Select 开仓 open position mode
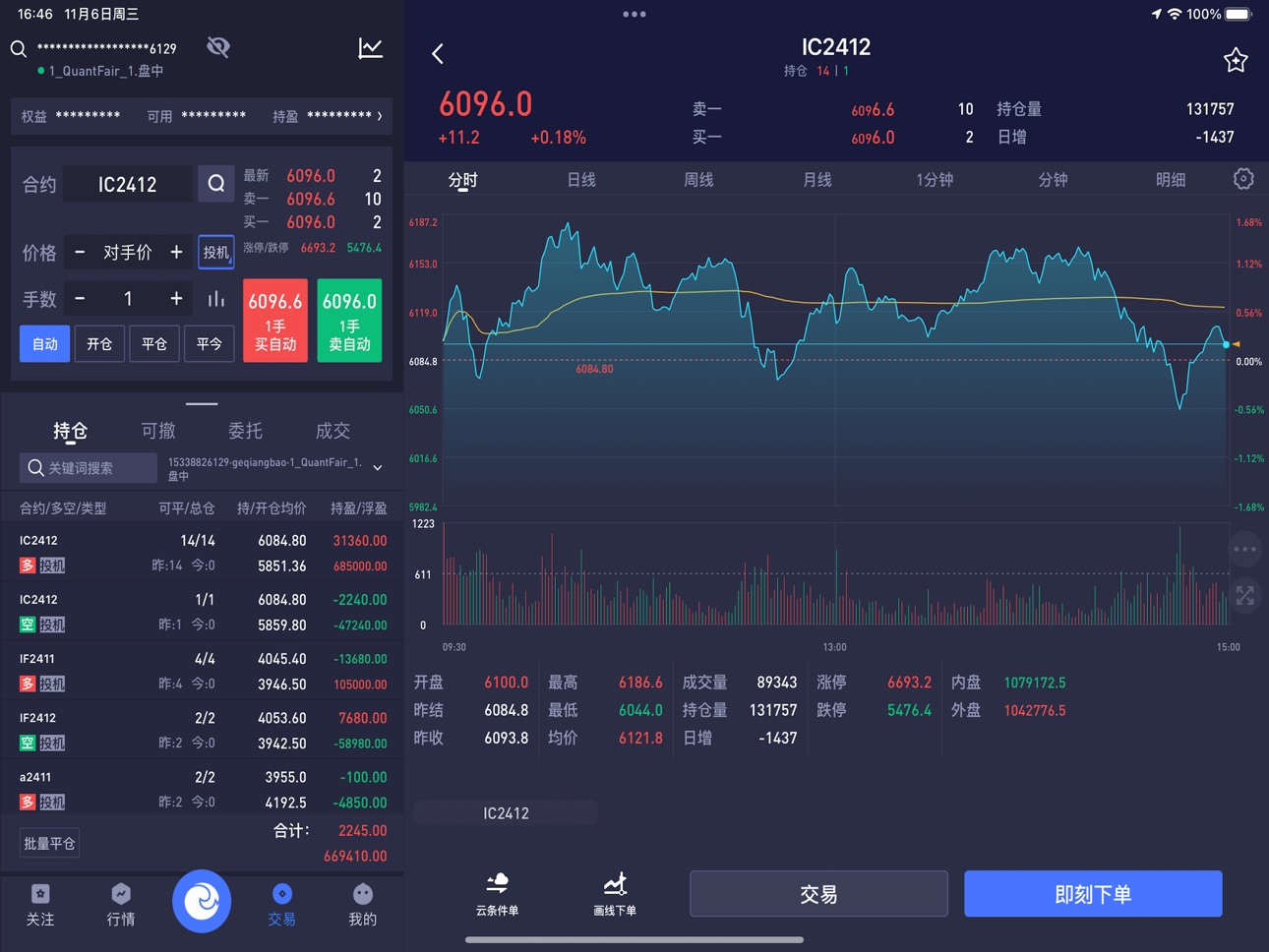This screenshot has height=952, width=1269. pyautogui.click(x=99, y=344)
